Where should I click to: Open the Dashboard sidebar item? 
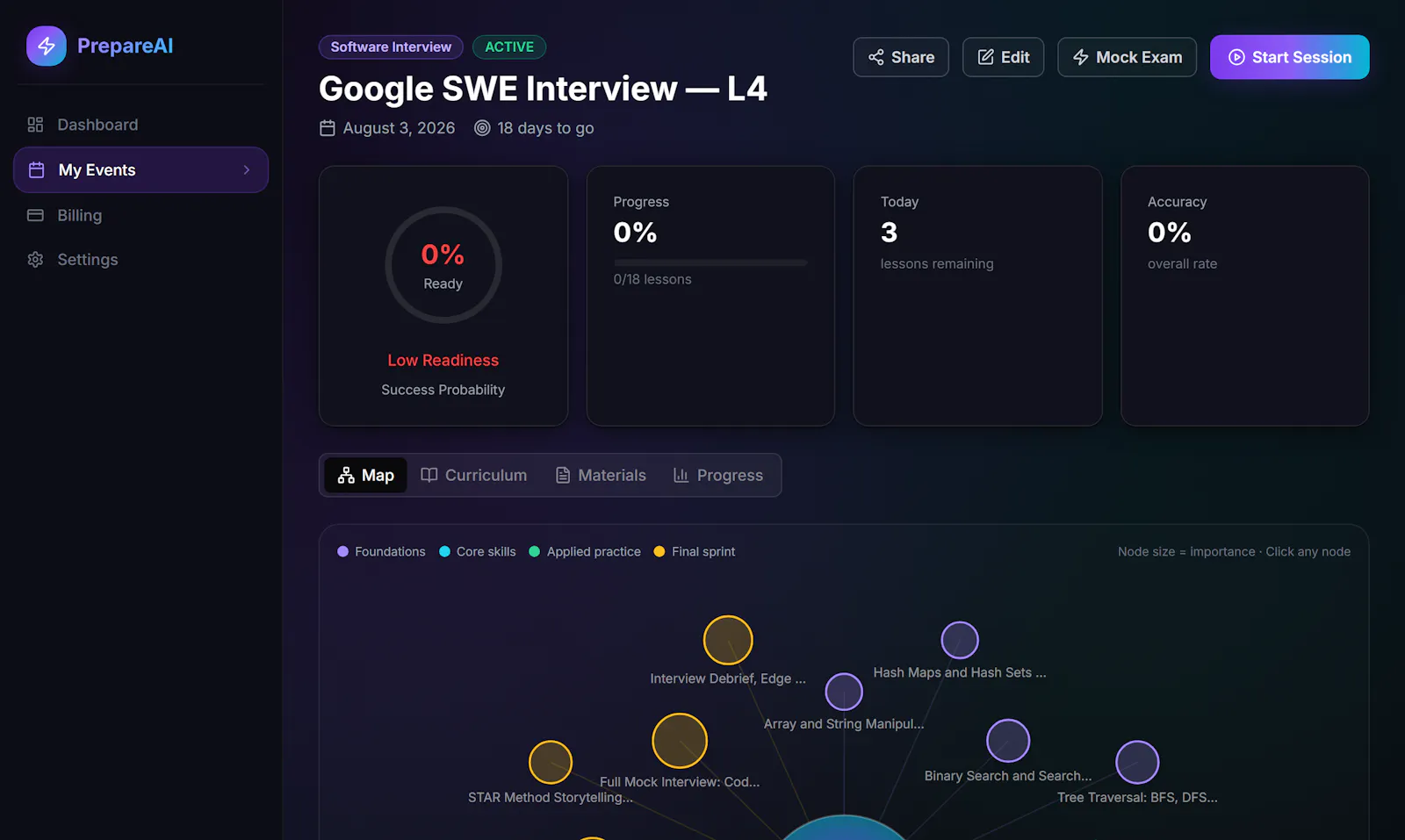[x=140, y=125]
